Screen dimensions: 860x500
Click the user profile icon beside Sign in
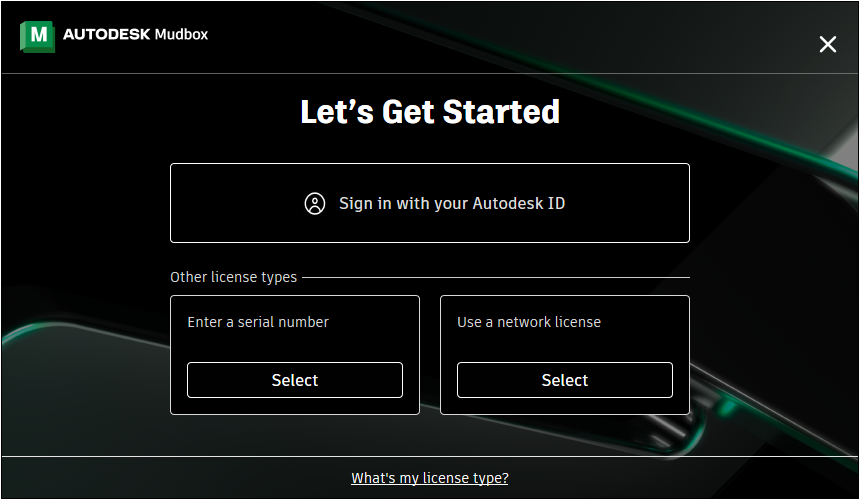click(x=315, y=203)
